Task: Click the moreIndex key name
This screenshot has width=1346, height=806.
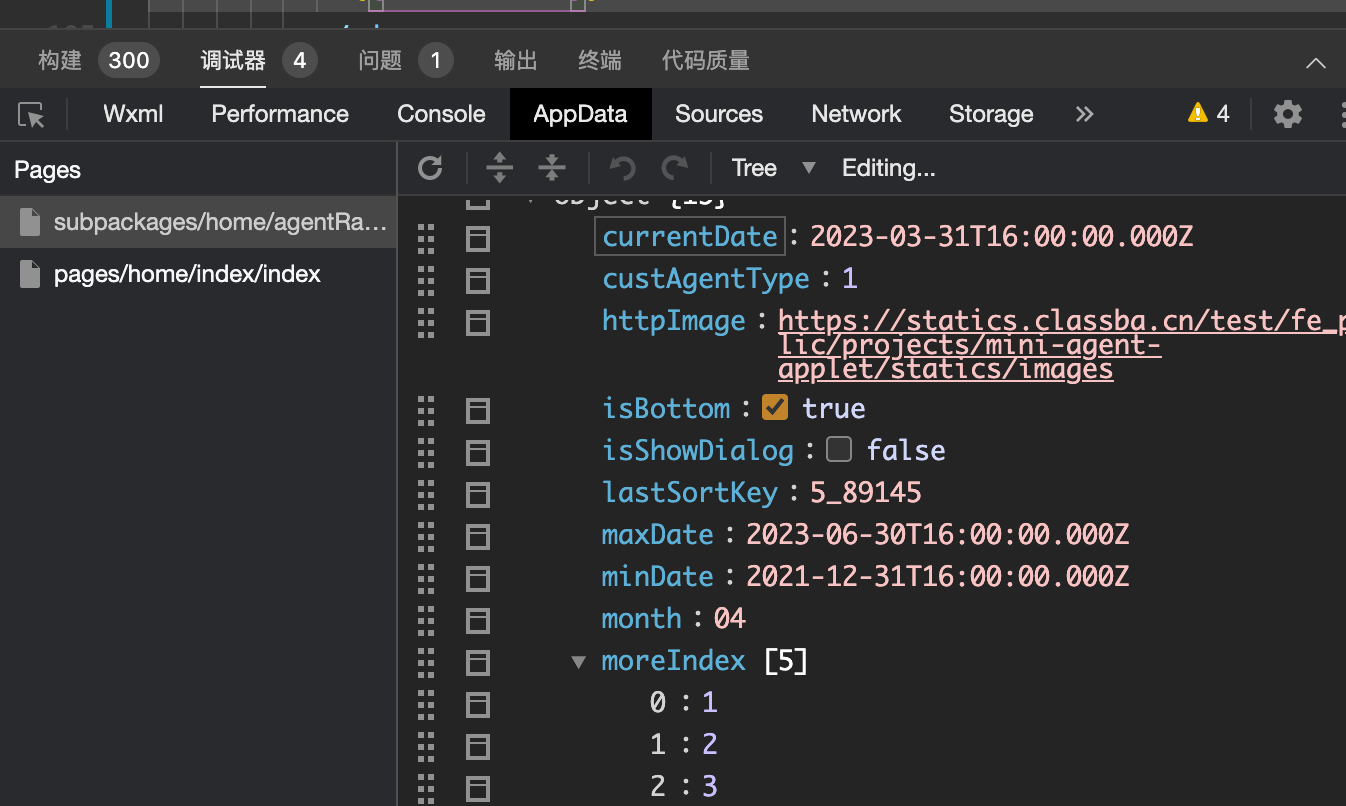Action: tap(674, 661)
